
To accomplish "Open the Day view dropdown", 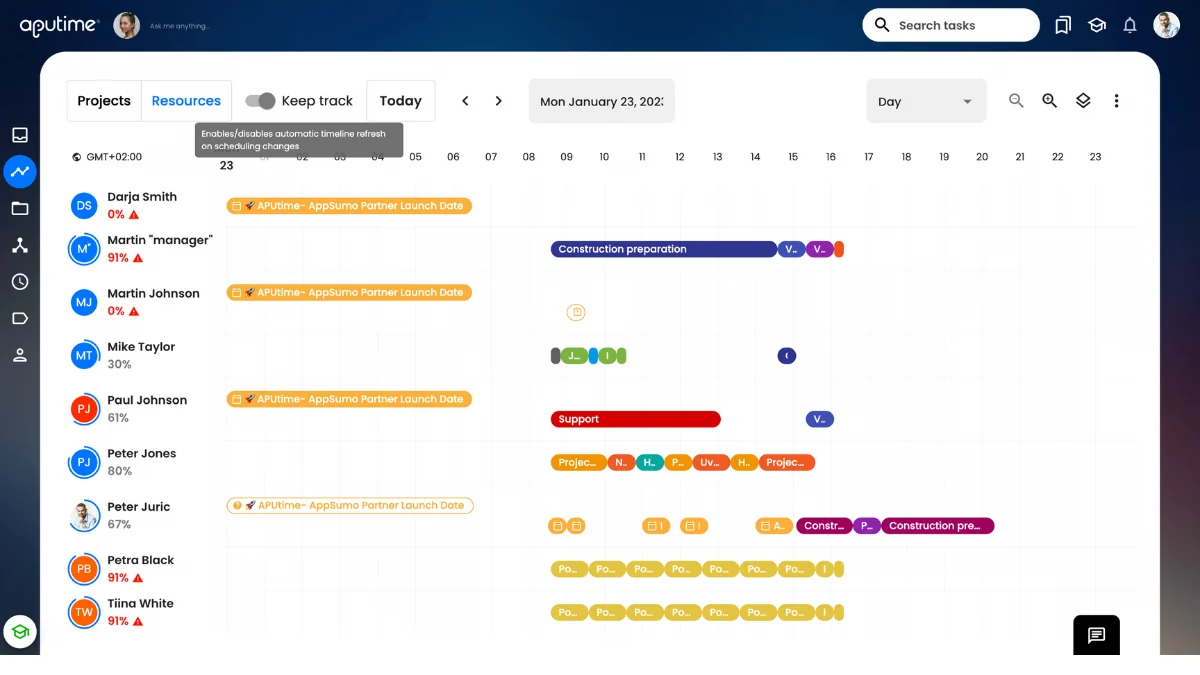I will 926,101.
